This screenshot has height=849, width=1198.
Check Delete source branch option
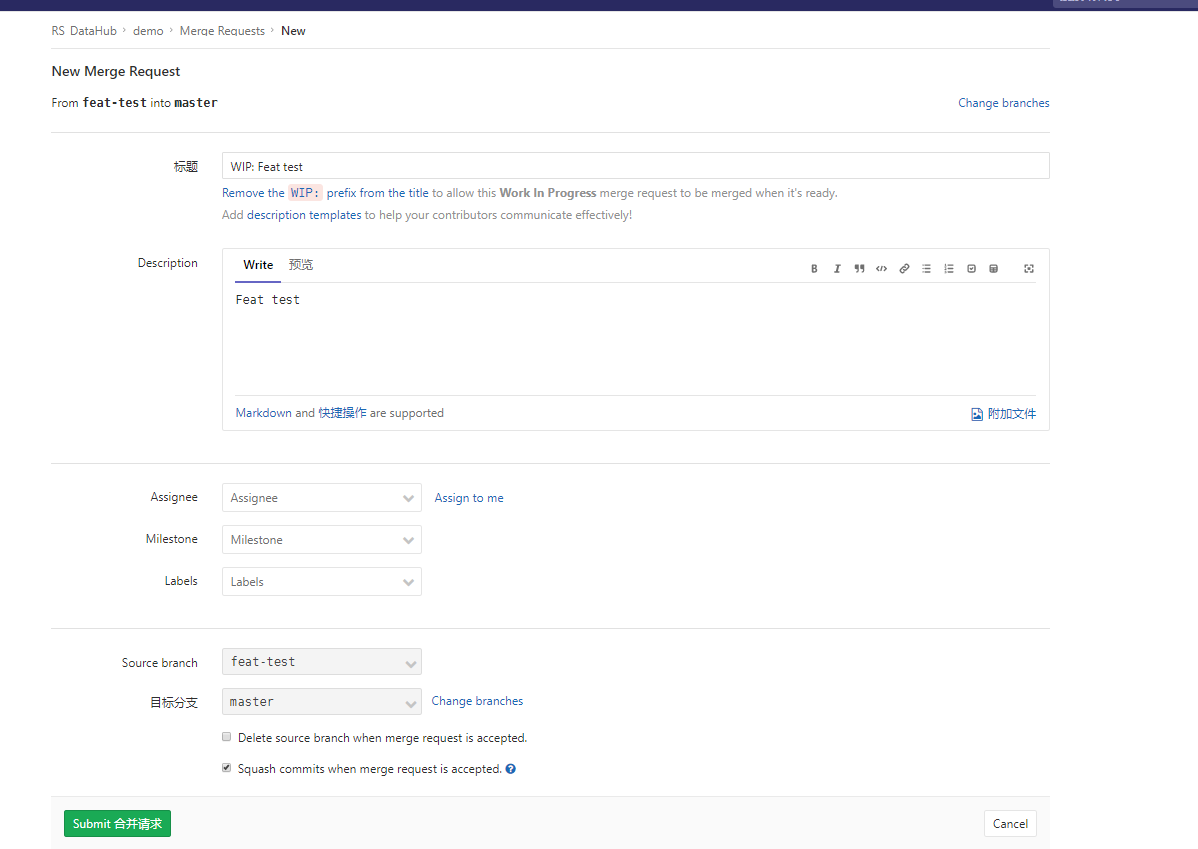click(226, 737)
